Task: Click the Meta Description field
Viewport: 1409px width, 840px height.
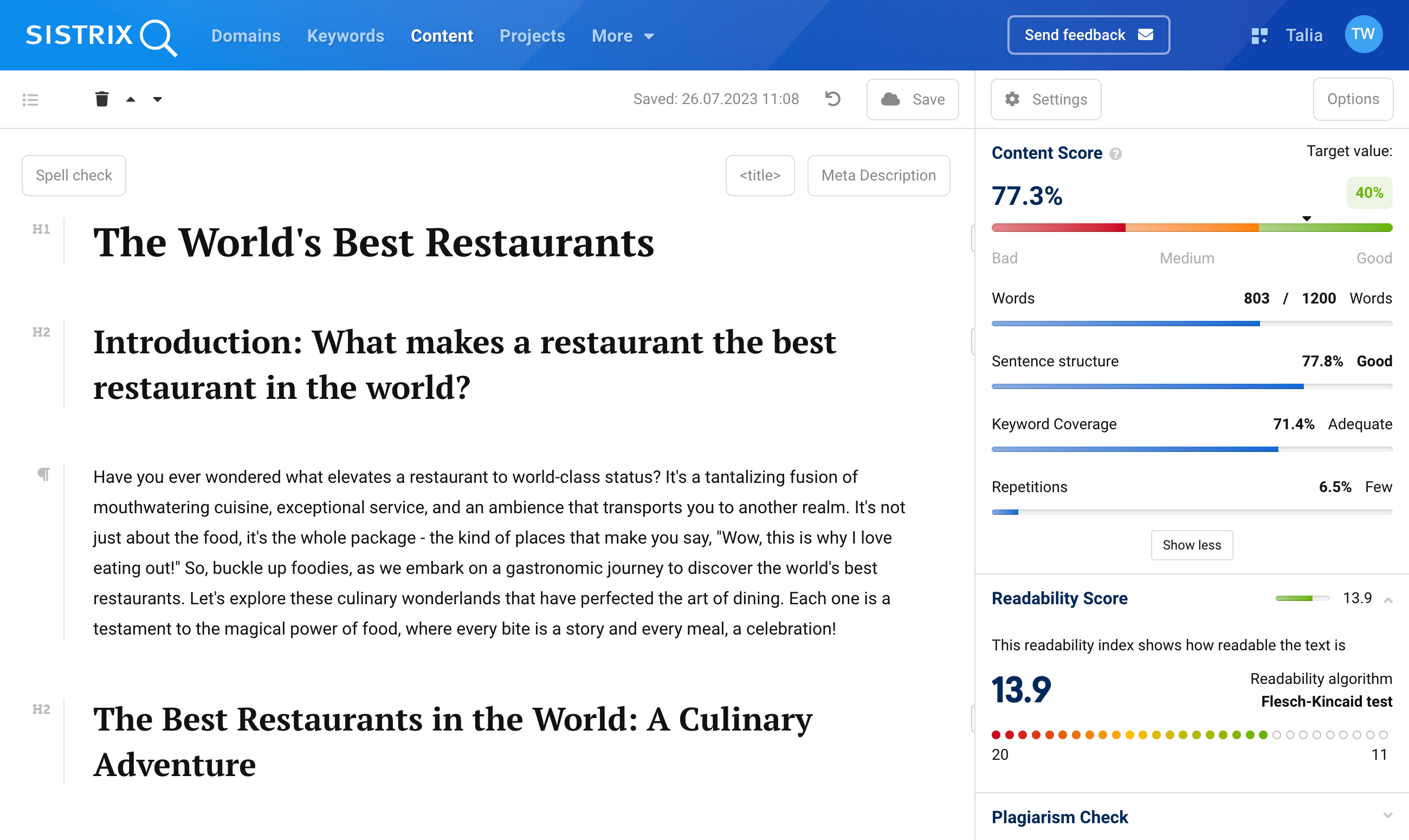Action: pos(877,176)
